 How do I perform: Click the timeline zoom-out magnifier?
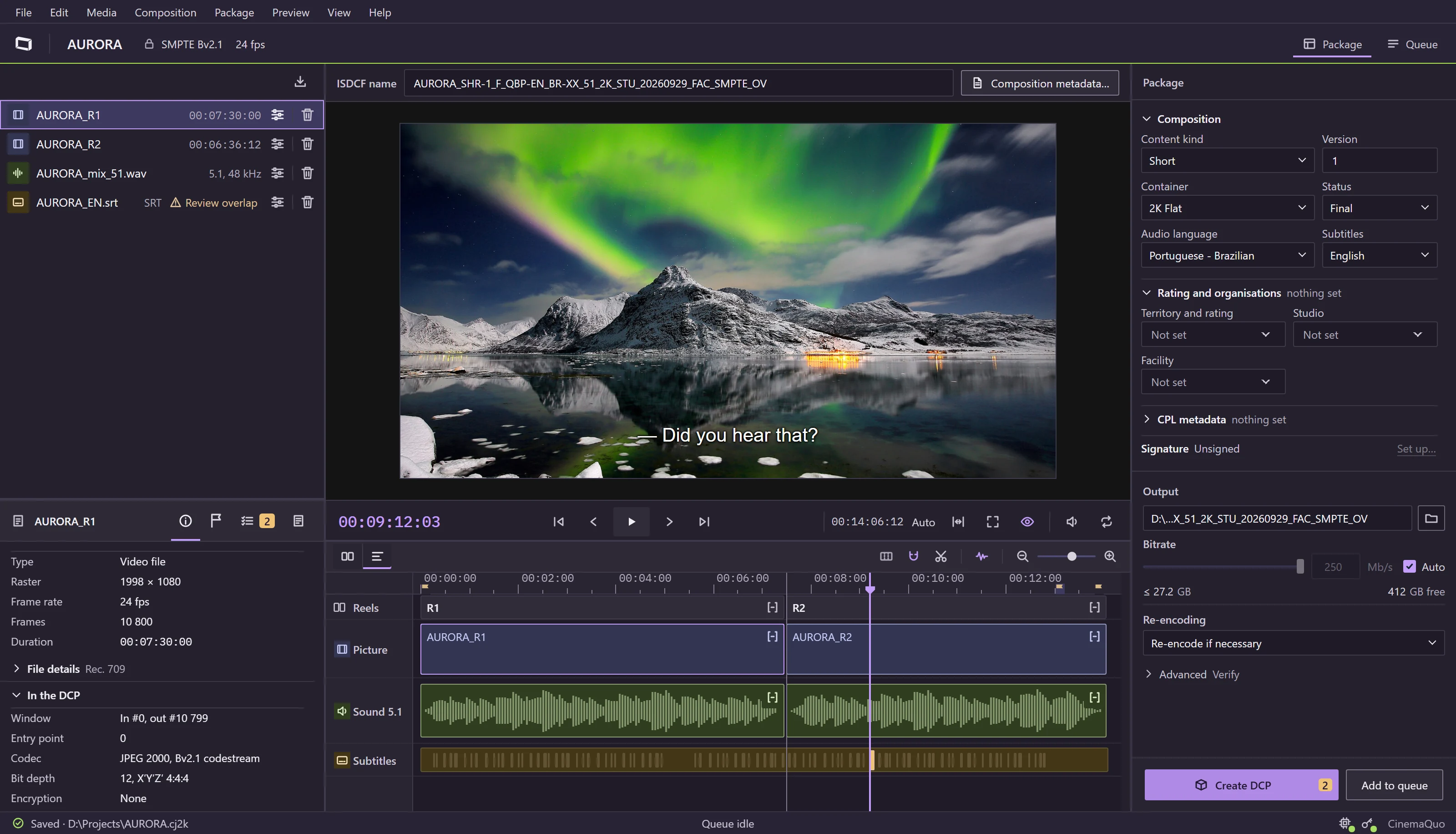pyautogui.click(x=1023, y=556)
